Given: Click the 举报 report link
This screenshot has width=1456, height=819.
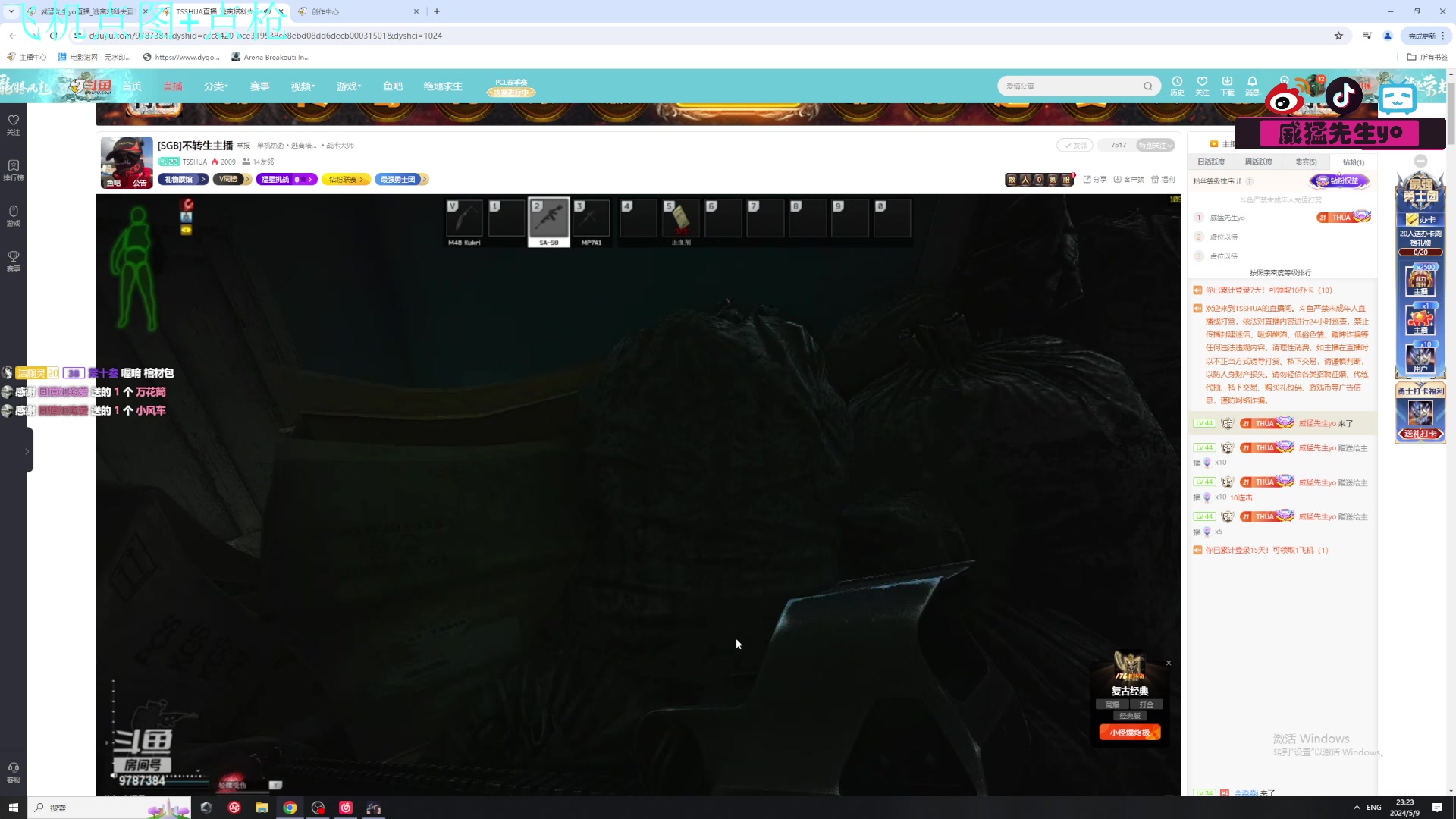Looking at the screenshot, I should tap(243, 146).
